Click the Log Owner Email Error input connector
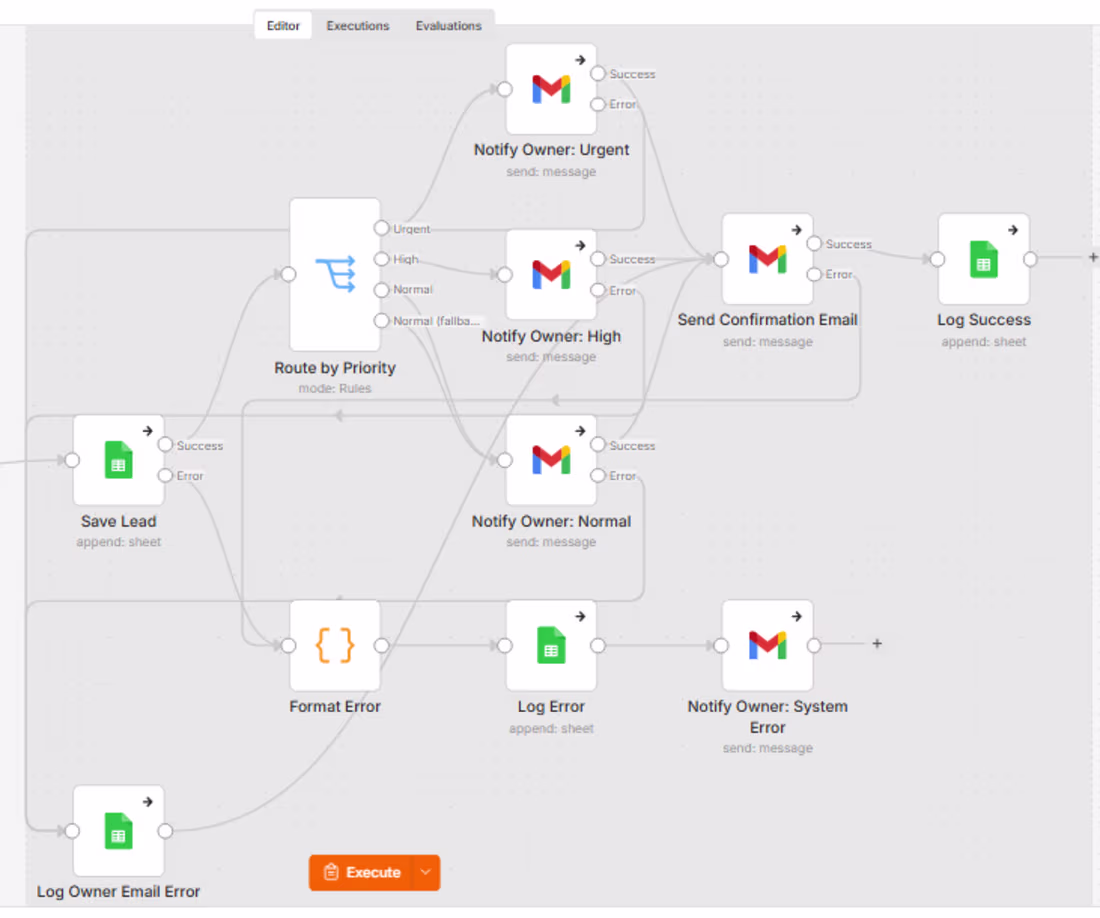Image resolution: width=1100 pixels, height=918 pixels. pos(72,831)
